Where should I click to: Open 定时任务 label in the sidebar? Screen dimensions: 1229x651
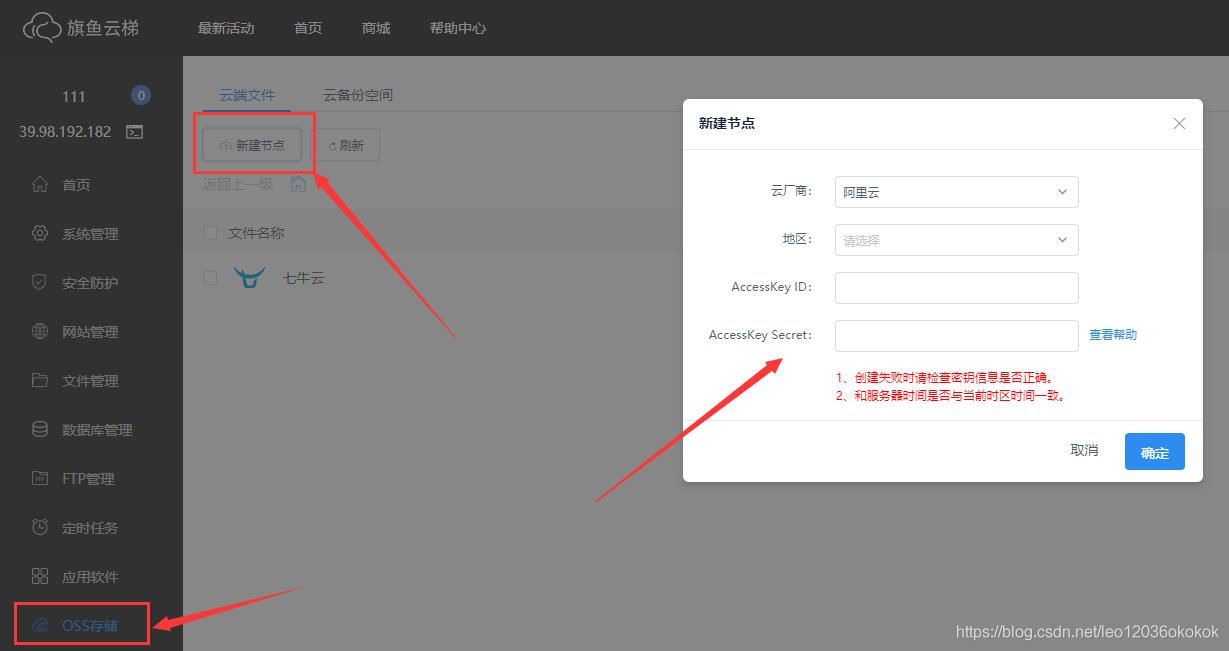(90, 528)
